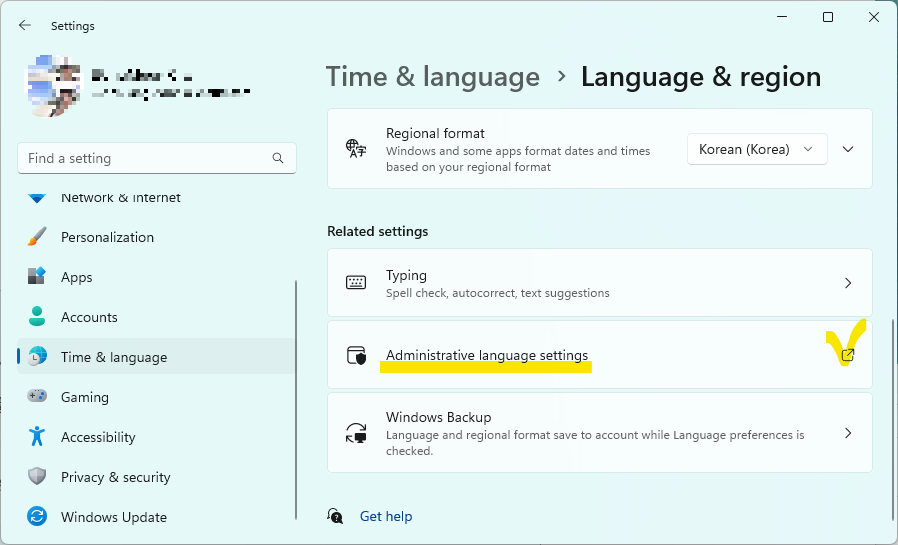The image size is (898, 545).
Task: Click the Gaming controller icon
Action: click(x=37, y=397)
